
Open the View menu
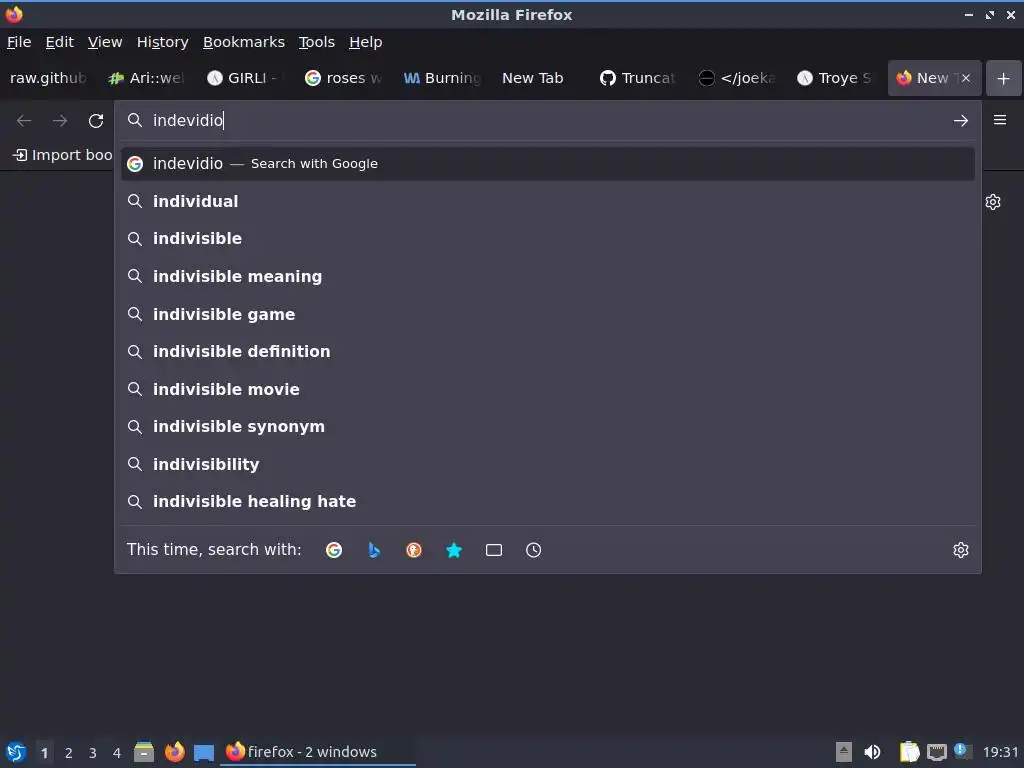tap(105, 42)
